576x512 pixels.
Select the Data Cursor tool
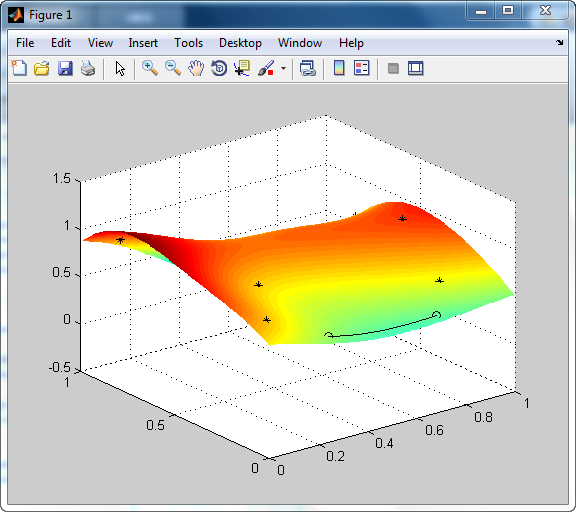click(x=242, y=68)
